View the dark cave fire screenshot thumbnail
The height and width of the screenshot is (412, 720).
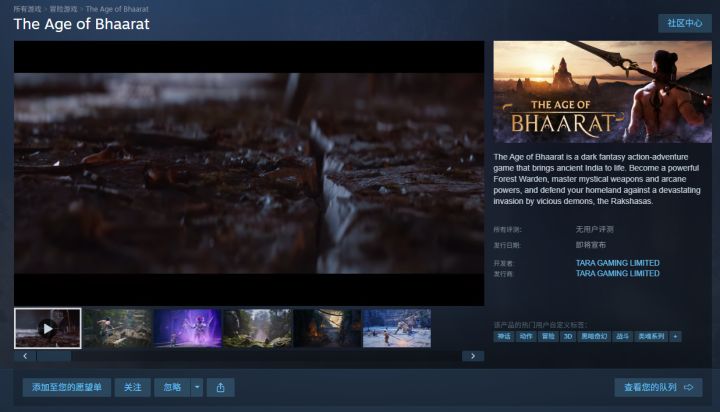point(327,328)
